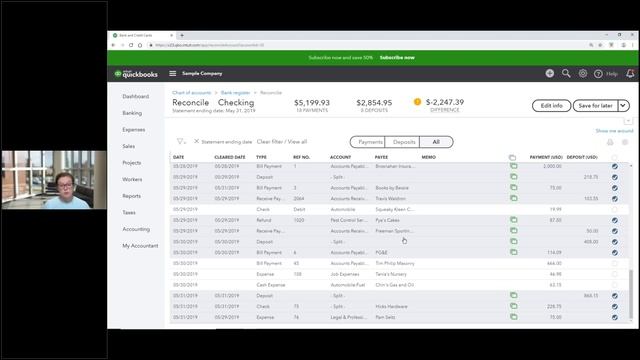
Task: Expand the Save for later dropdown arrow
Action: pyautogui.click(x=623, y=106)
